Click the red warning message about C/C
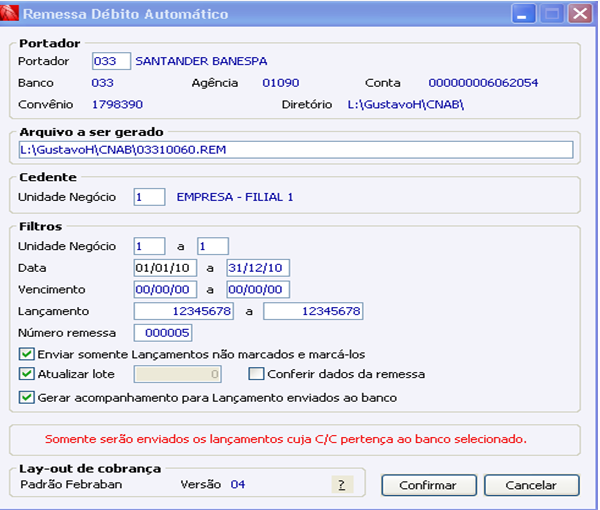 pos(286,439)
